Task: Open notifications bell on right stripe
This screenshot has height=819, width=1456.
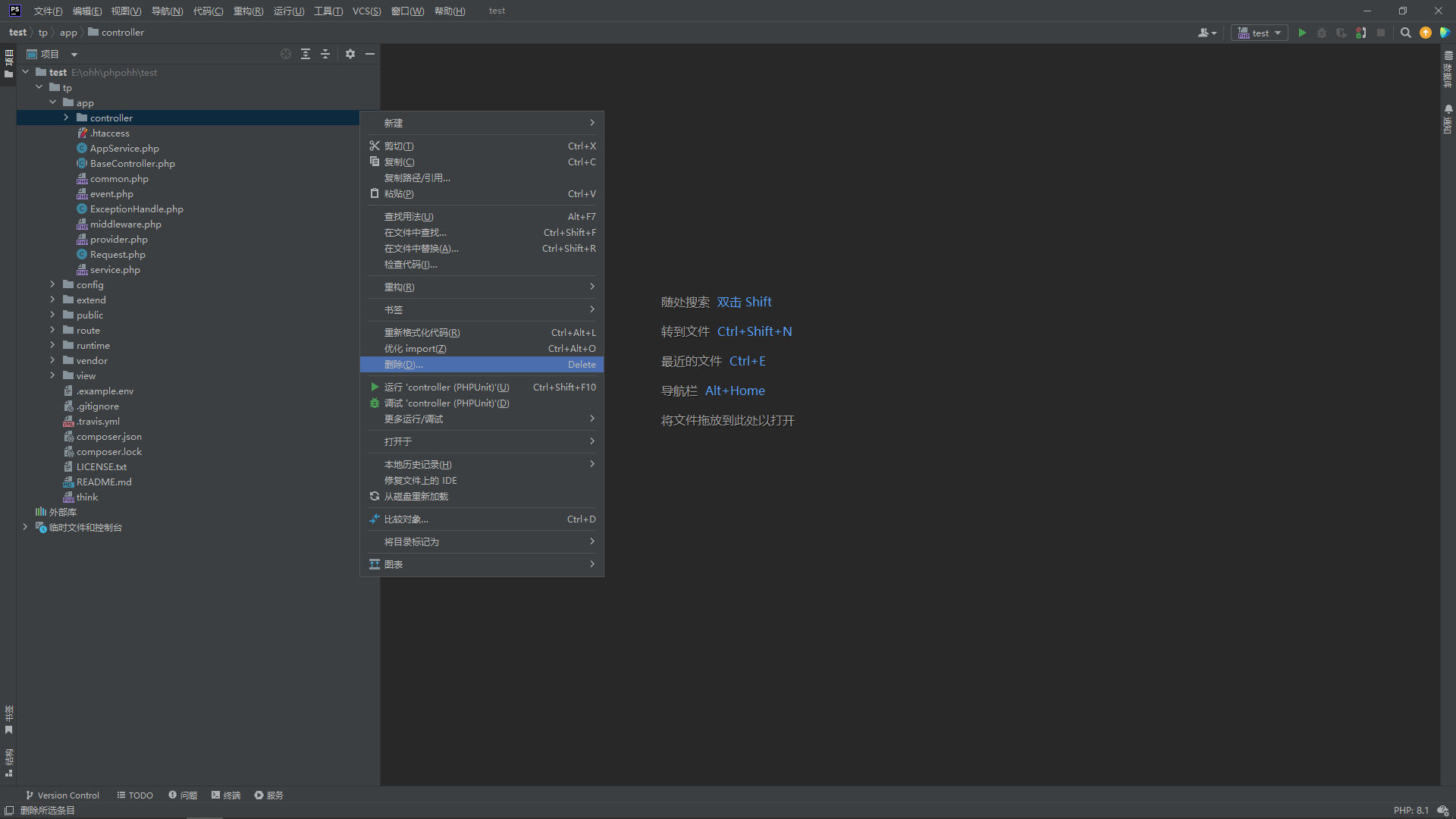Action: 1448,120
